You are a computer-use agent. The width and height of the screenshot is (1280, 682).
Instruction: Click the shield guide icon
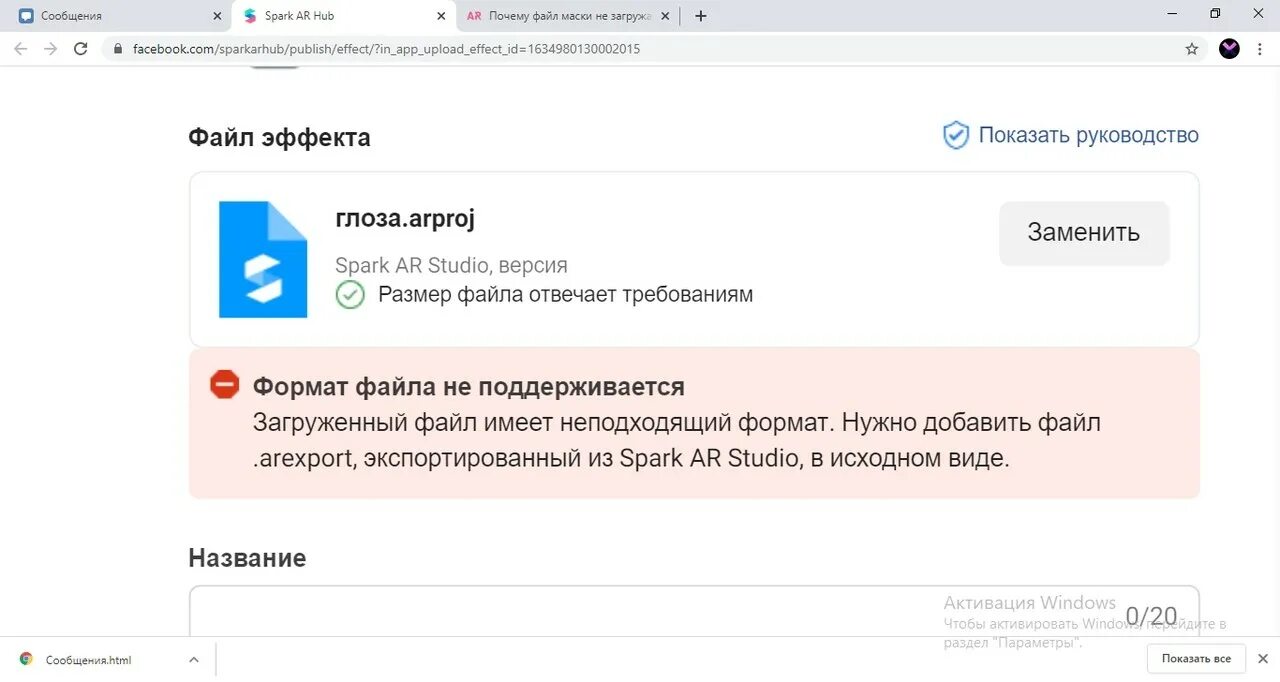pos(956,135)
